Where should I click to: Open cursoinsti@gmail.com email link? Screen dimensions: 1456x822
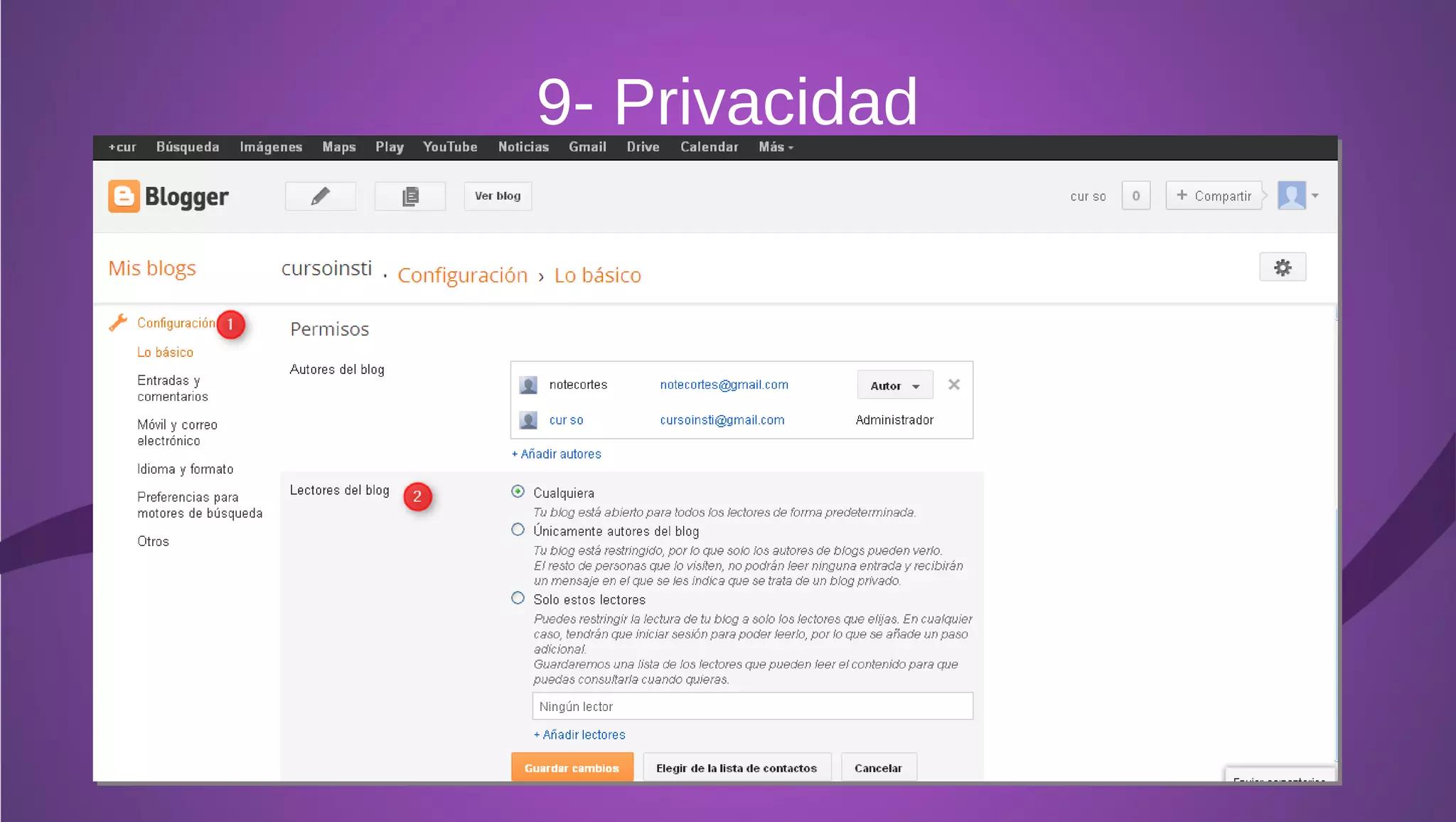[722, 420]
